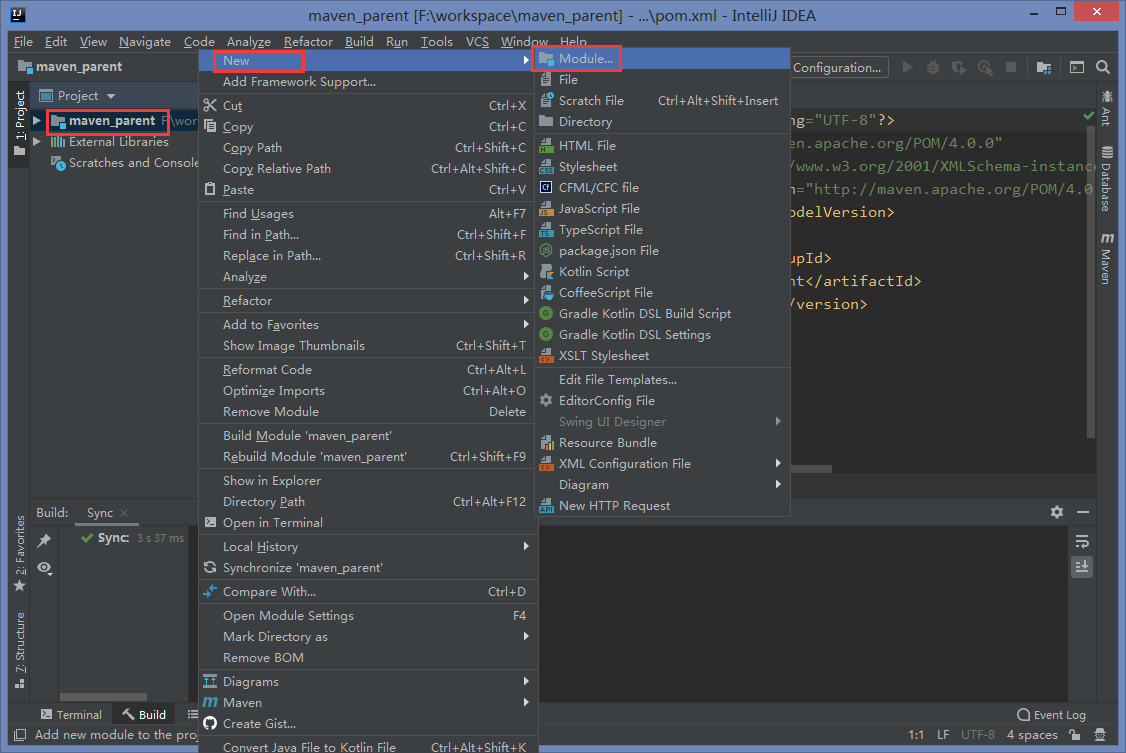Viewport: 1126px width, 753px height.
Task: Click Cut in context menu
Action: pos(368,106)
